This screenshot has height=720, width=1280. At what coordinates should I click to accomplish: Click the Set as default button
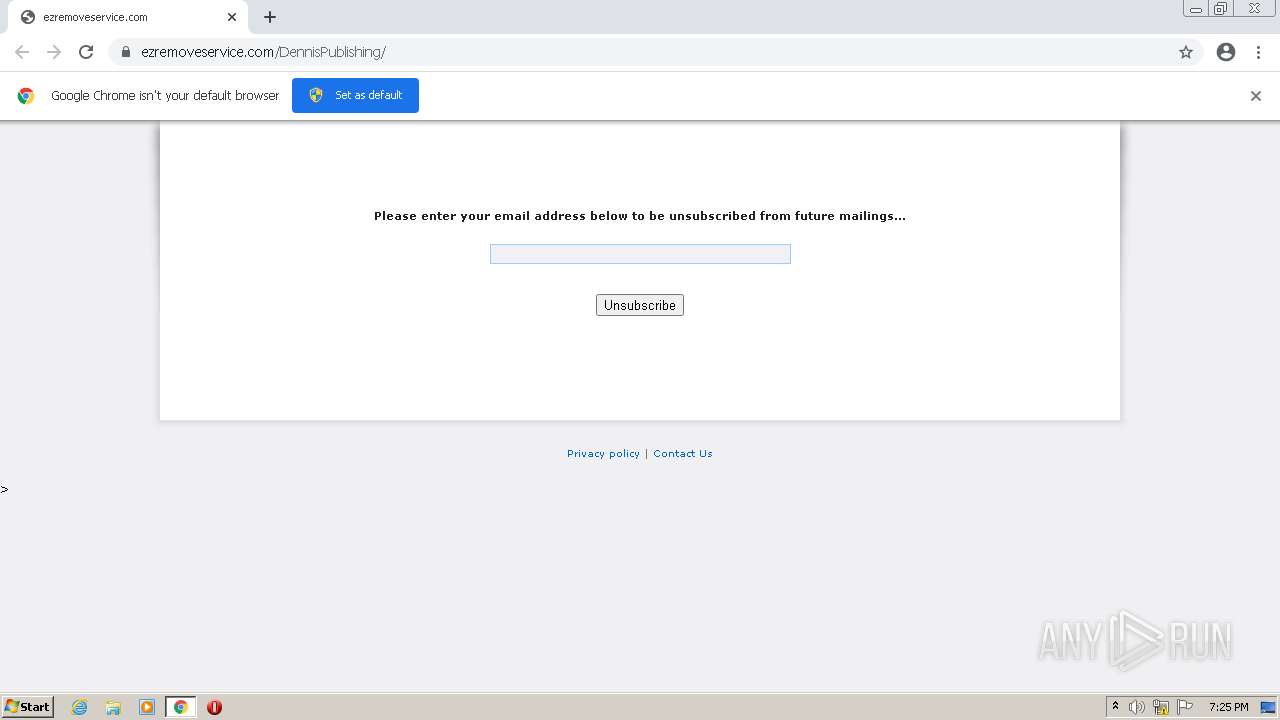[355, 95]
